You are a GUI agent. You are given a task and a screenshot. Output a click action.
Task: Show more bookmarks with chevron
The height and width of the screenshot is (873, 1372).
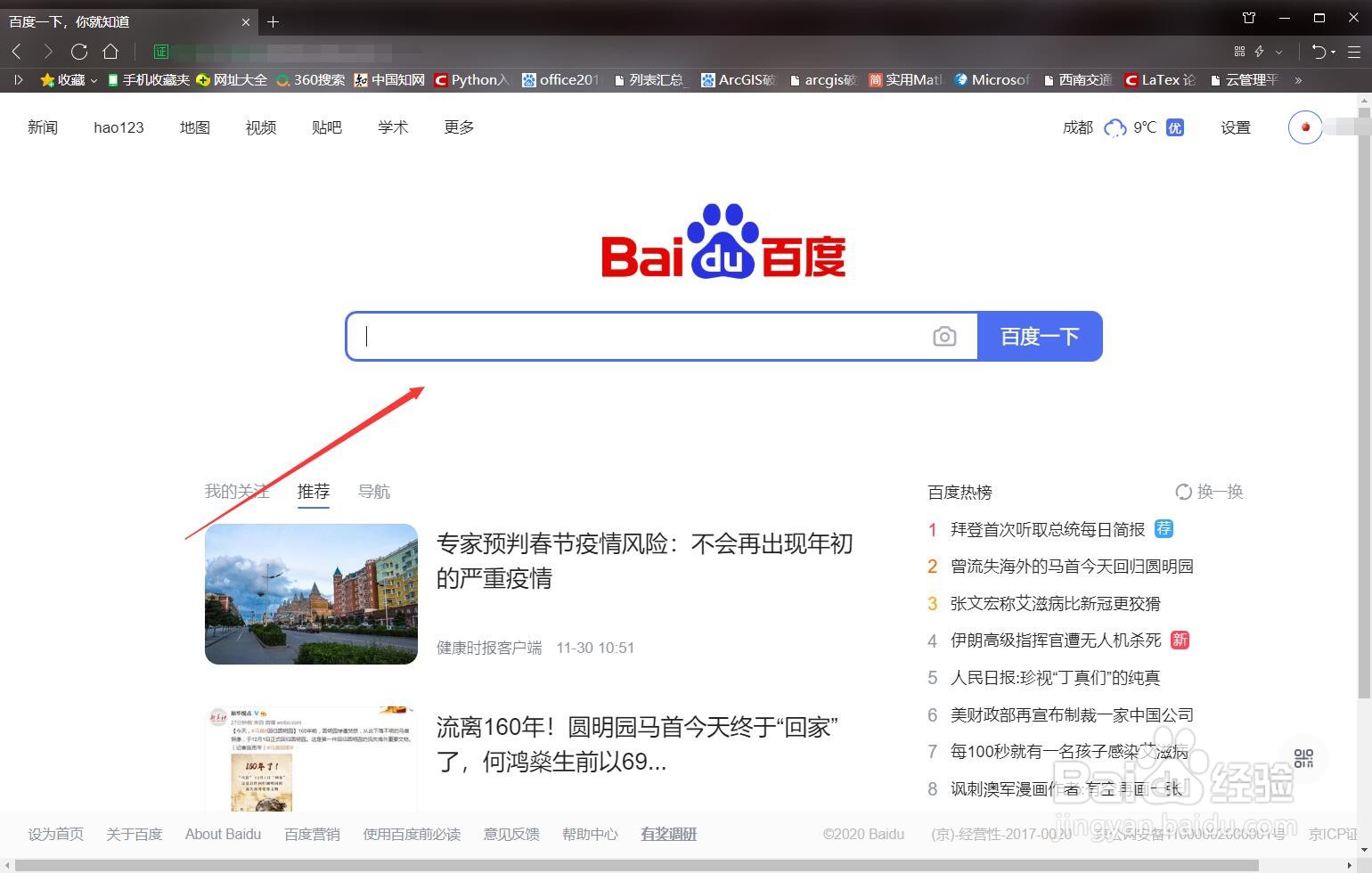coord(1298,80)
